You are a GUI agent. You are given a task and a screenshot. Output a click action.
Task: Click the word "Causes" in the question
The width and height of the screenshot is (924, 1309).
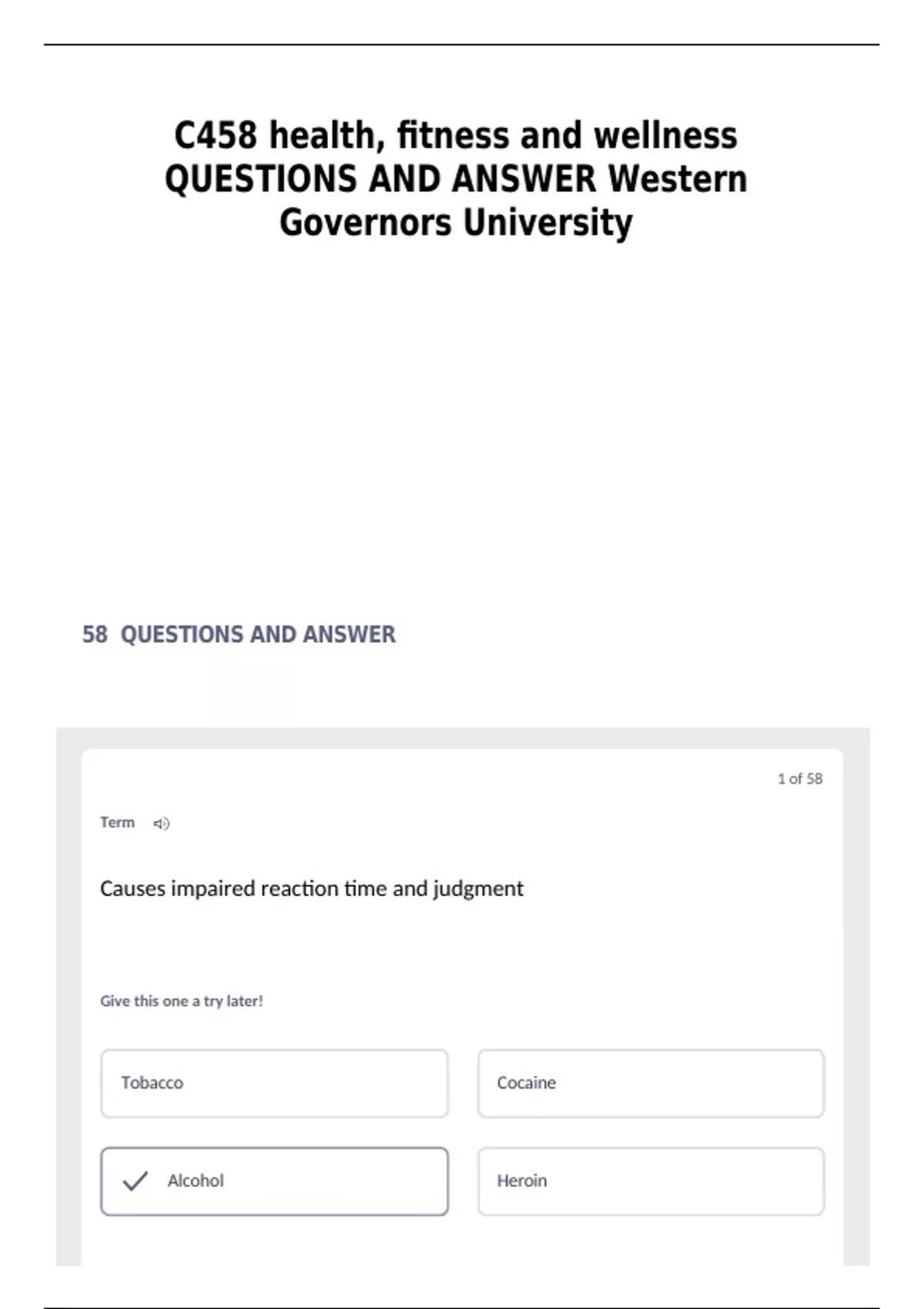click(x=132, y=889)
